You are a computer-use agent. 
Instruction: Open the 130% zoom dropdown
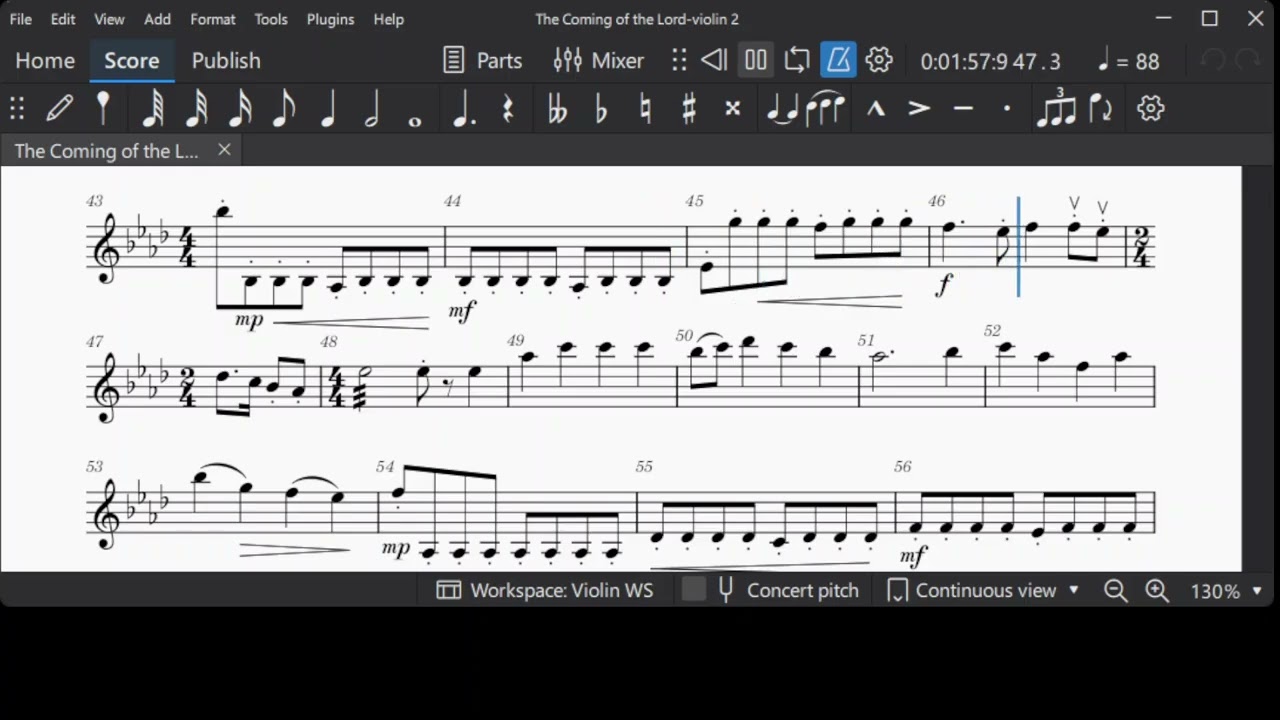click(x=1226, y=591)
